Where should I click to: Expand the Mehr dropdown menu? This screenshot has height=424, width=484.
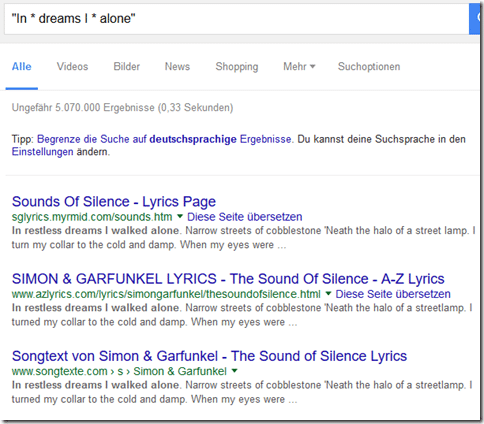tap(299, 67)
